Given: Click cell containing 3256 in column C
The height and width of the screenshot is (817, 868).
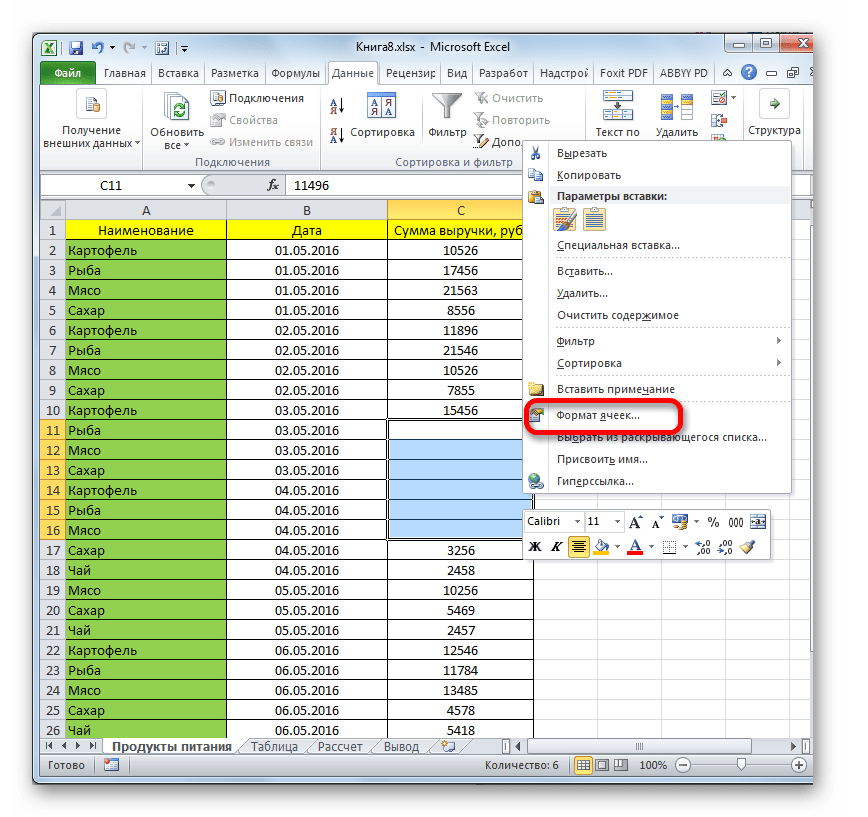Looking at the screenshot, I should pos(460,550).
